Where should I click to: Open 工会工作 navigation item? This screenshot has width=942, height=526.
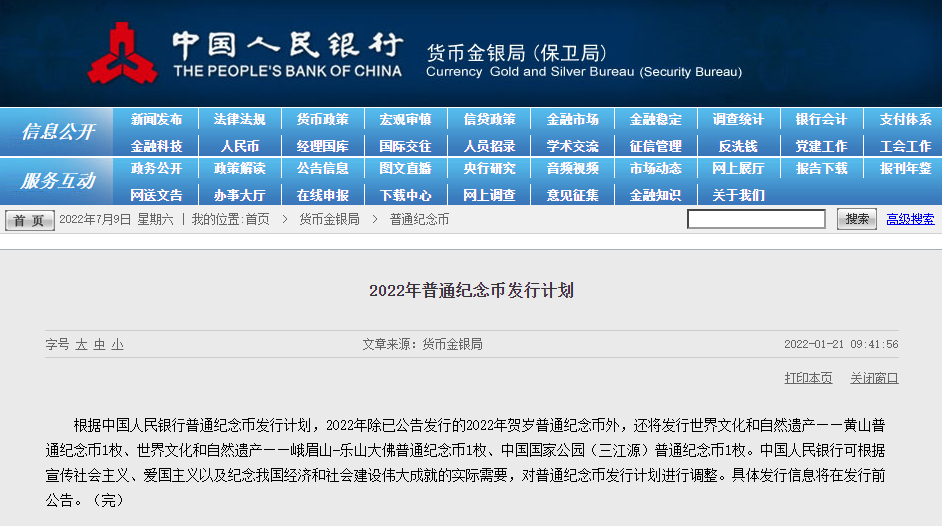[905, 146]
